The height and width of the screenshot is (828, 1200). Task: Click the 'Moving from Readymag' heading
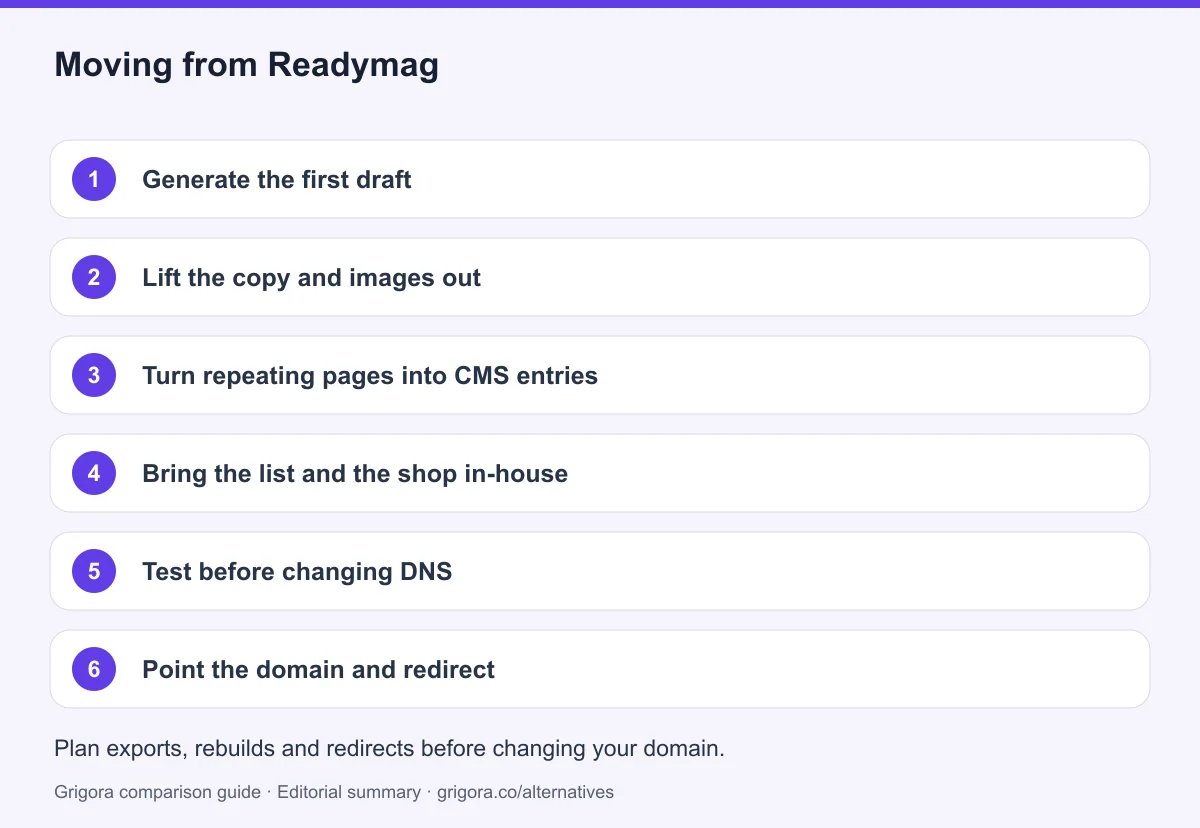(246, 66)
